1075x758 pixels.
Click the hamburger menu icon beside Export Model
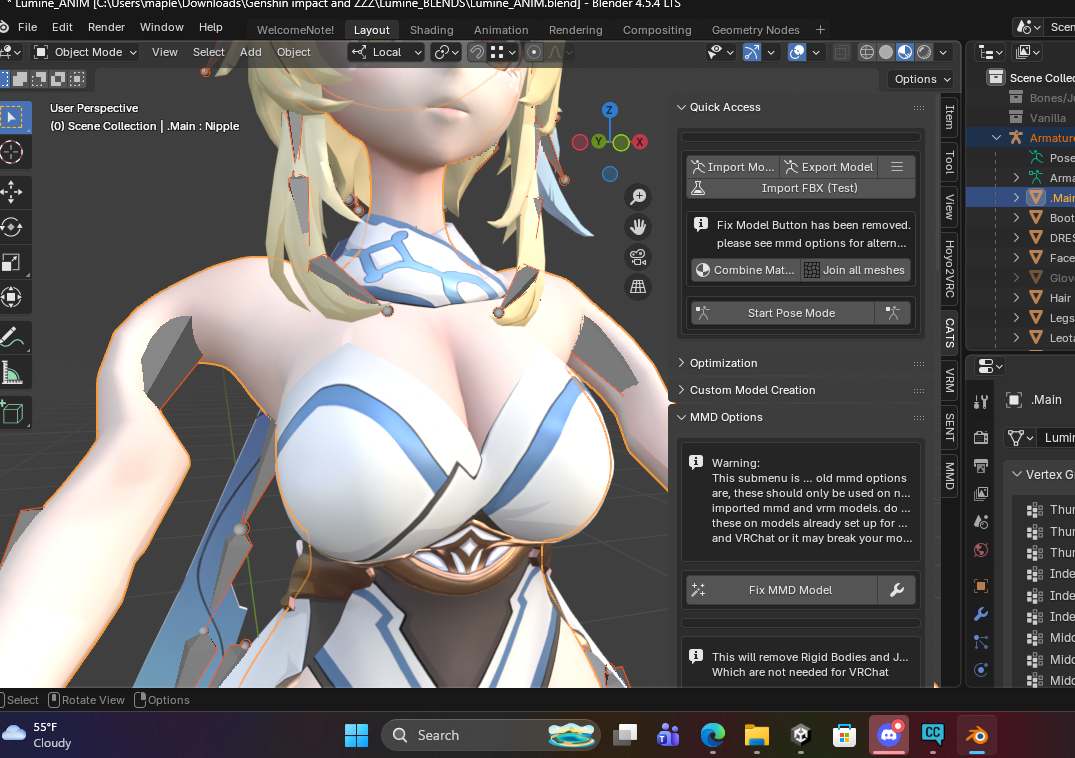897,167
